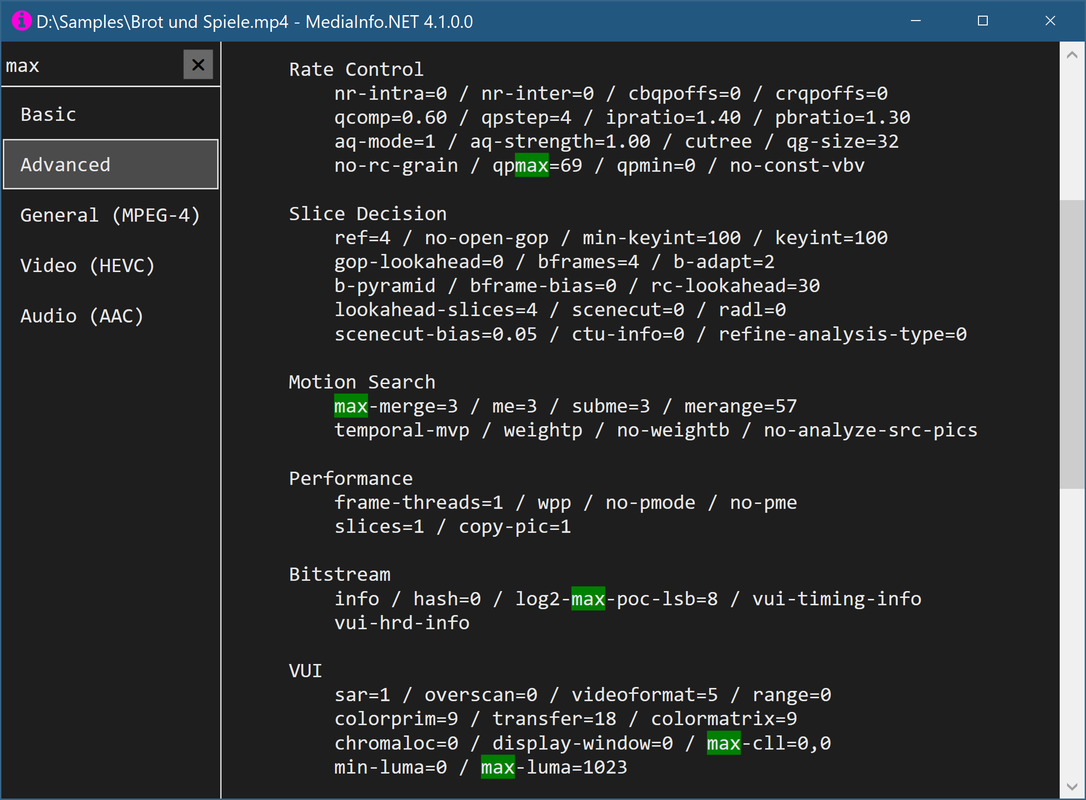Viewport: 1086px width, 800px height.
Task: Click the 'frame-threads=1' value
Action: click(418, 502)
